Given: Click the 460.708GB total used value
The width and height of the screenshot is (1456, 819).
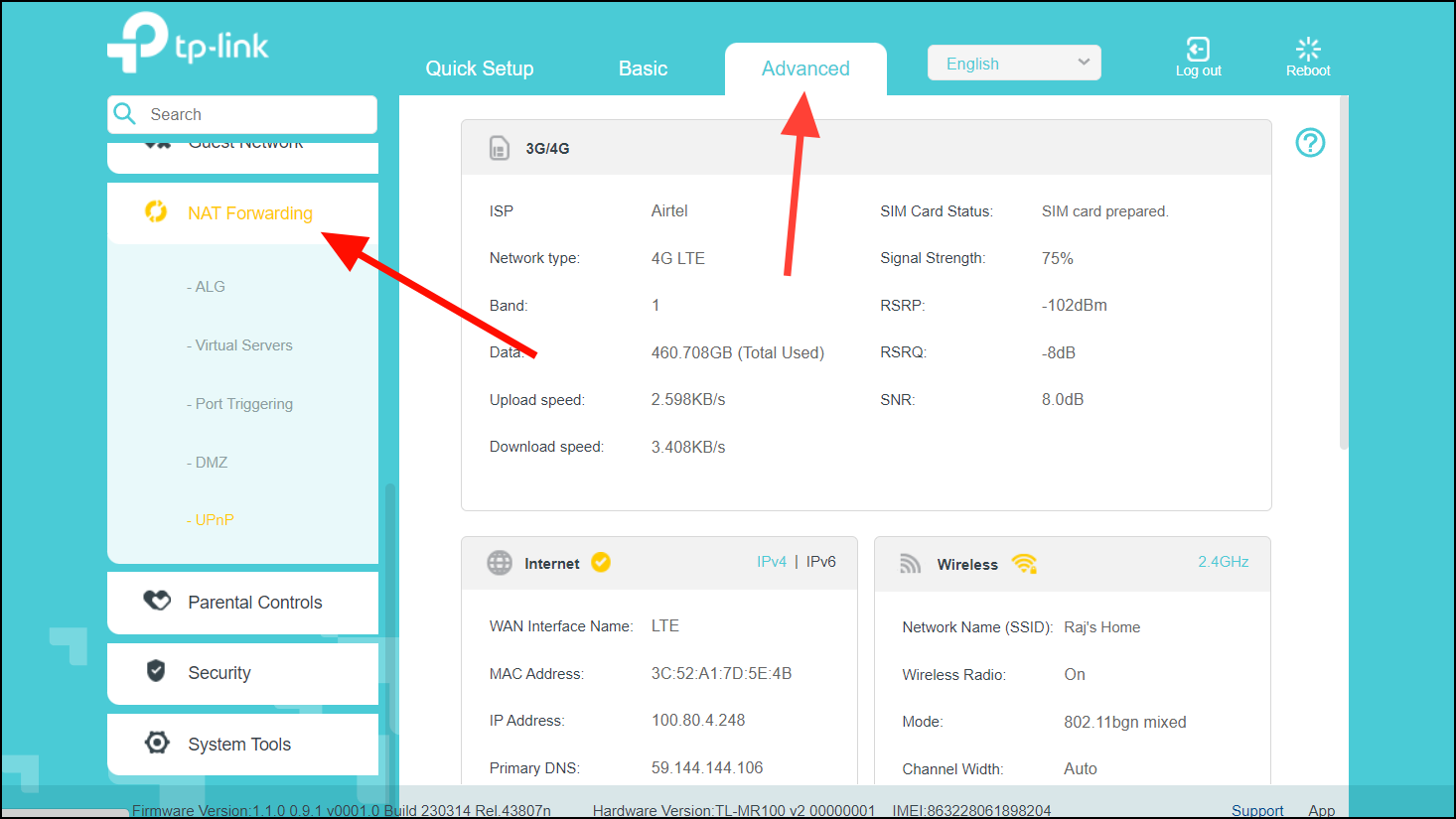Looking at the screenshot, I should (738, 352).
